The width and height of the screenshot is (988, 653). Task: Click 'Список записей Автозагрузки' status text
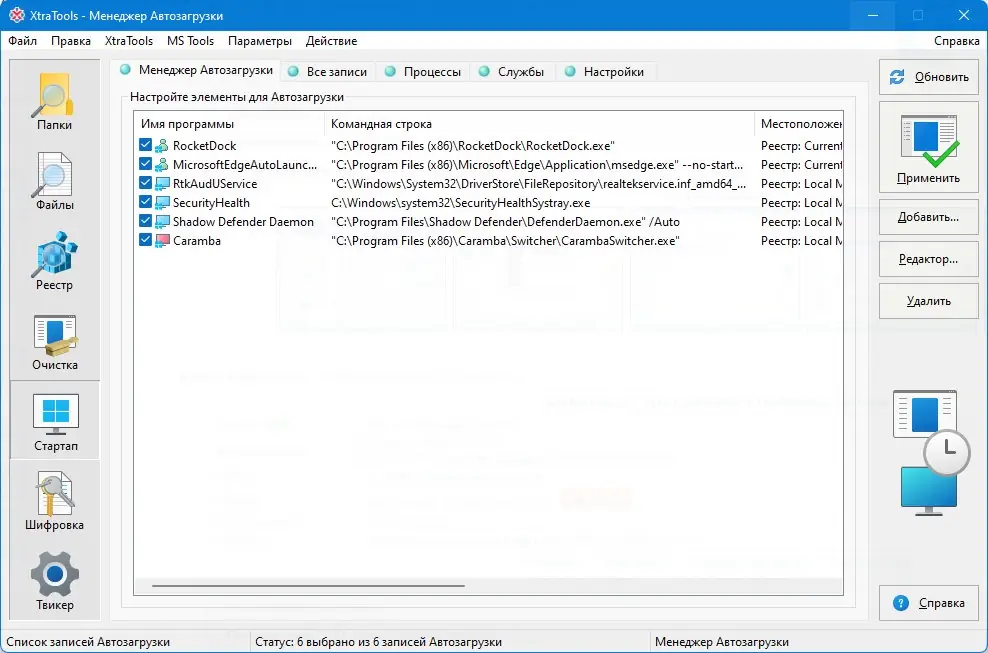[x=88, y=642]
